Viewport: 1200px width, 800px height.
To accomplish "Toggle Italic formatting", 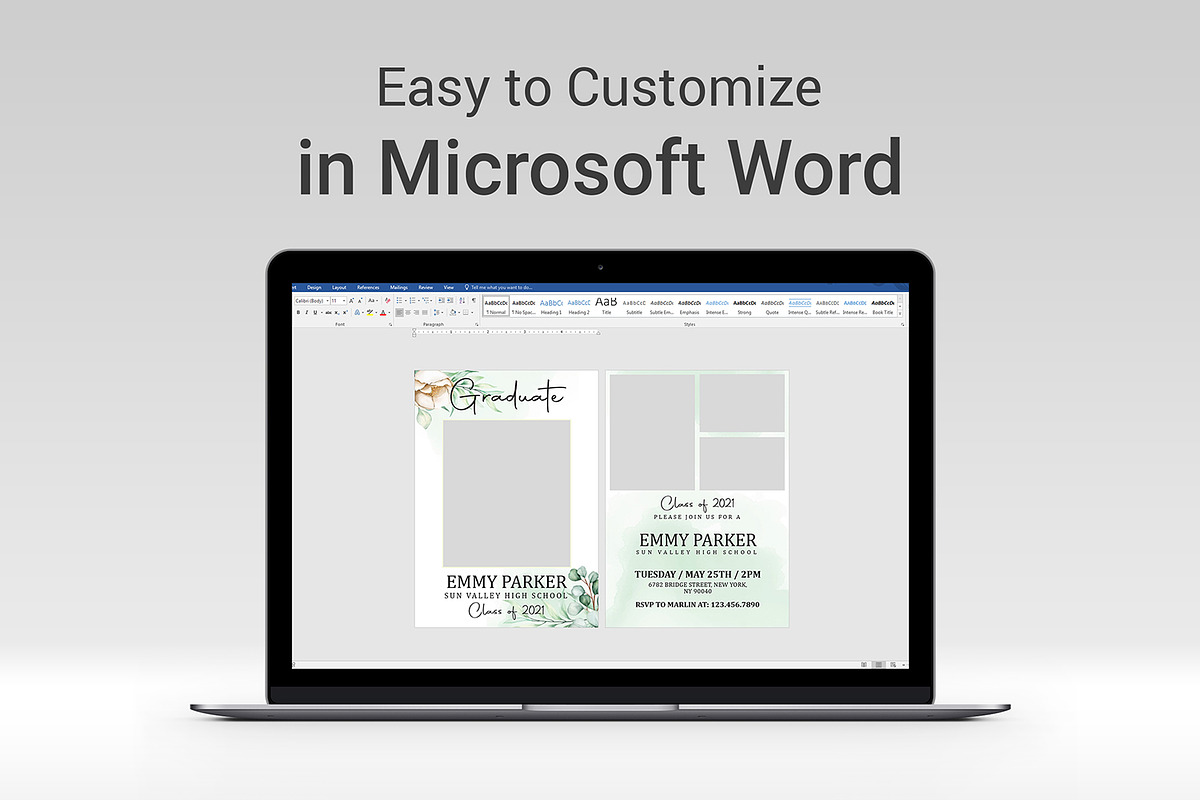I will [306, 313].
